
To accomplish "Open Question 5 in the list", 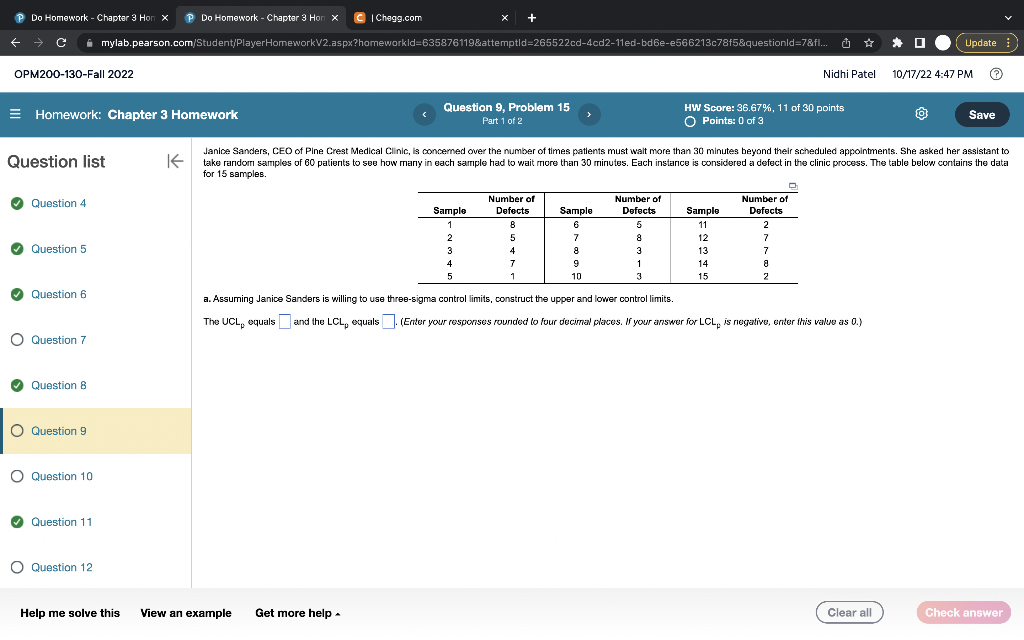I will 58,249.
